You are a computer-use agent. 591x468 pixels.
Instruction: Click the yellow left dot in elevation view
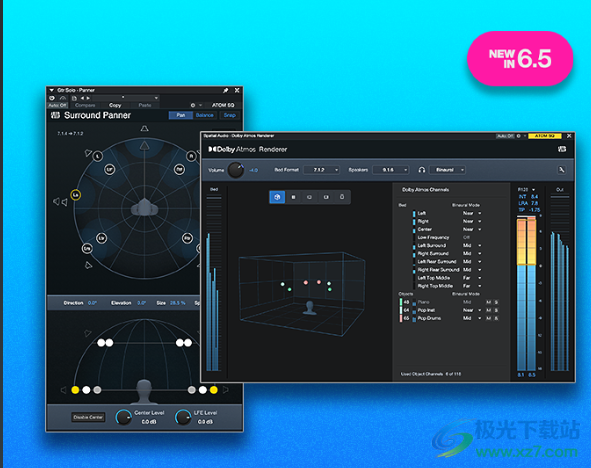(x=75, y=390)
